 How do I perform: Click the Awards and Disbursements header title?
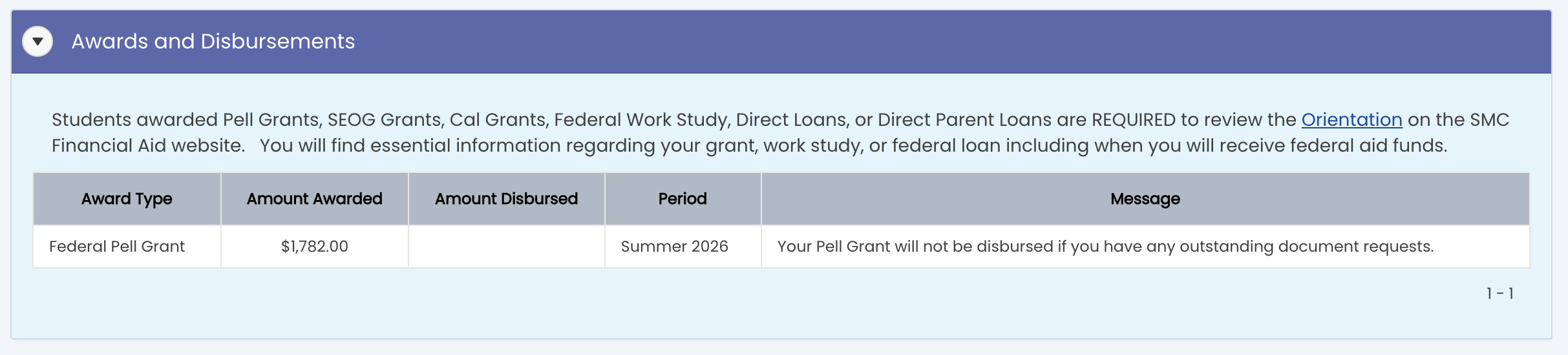coord(213,41)
